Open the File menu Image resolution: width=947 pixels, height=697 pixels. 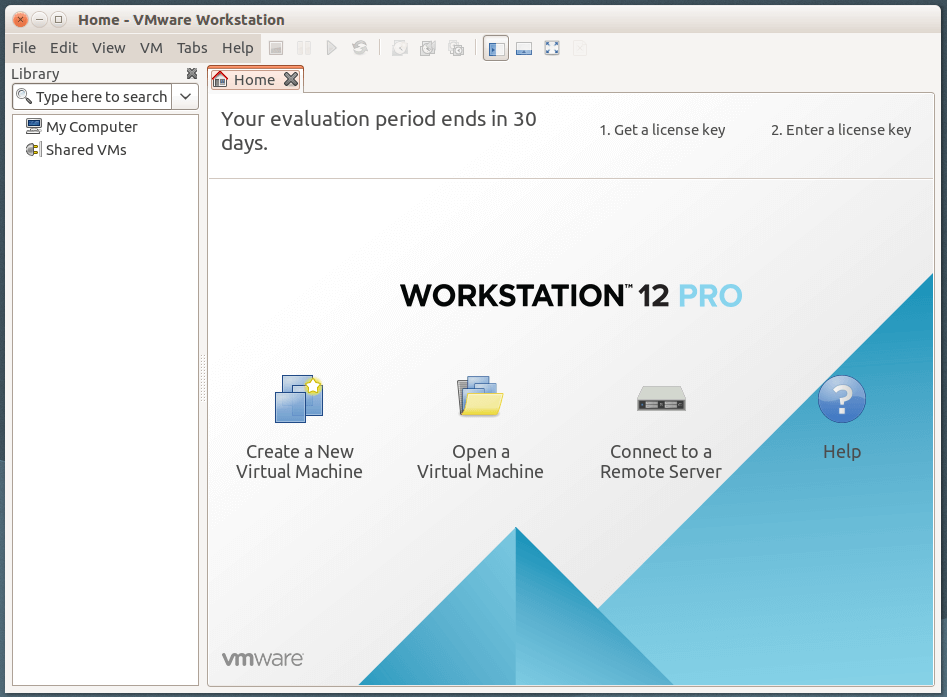(x=24, y=48)
